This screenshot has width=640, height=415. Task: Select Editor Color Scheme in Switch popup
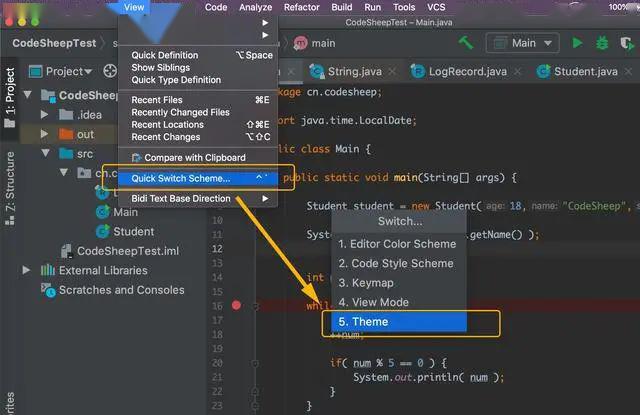click(x=399, y=244)
